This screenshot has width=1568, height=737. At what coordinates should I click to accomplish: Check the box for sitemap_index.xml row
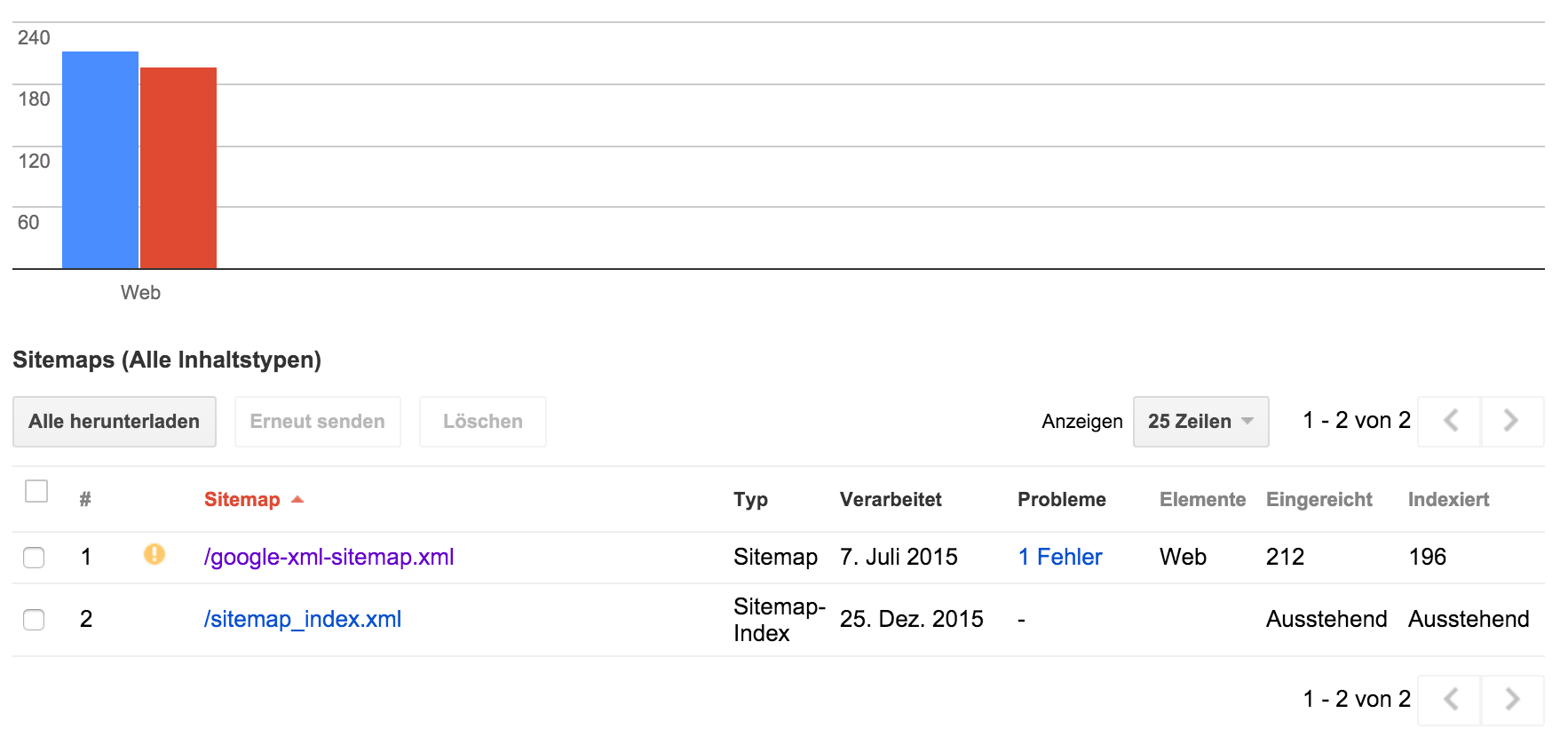coord(34,620)
